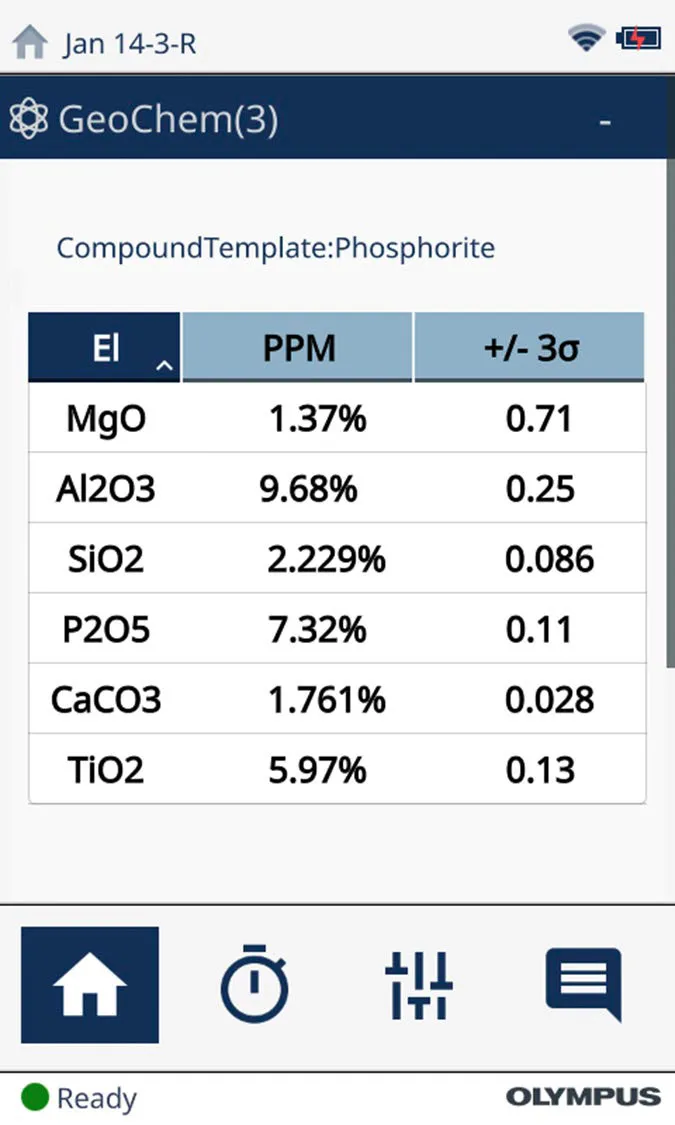Tap the battery charging icon
The height and width of the screenshot is (1125, 675).
pos(638,39)
